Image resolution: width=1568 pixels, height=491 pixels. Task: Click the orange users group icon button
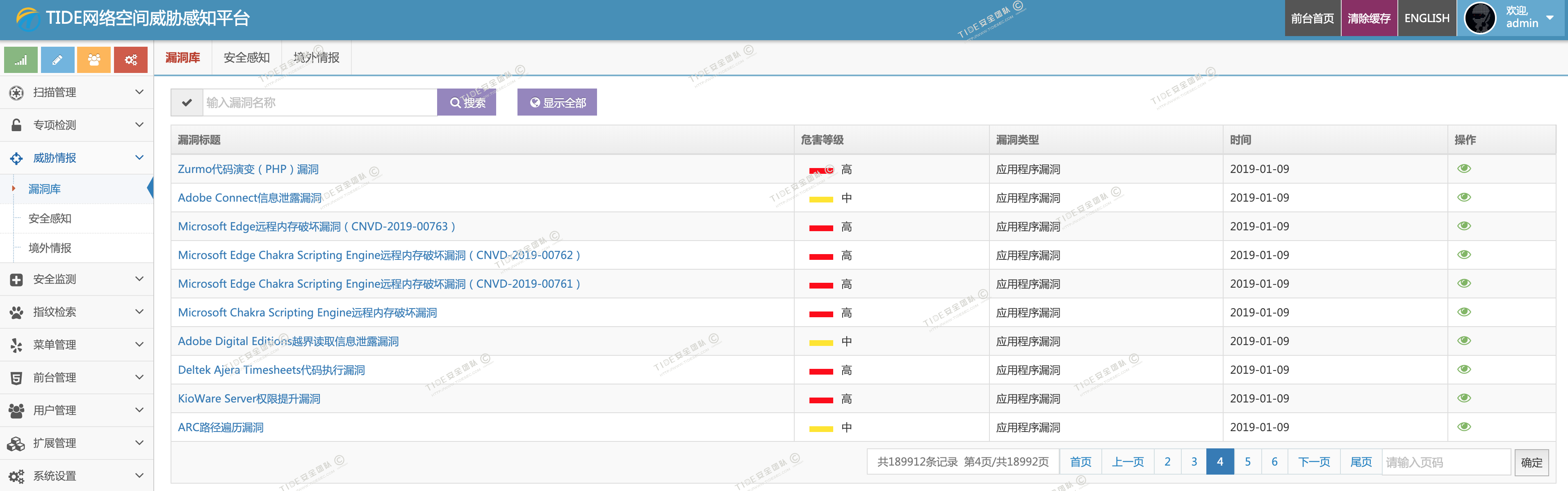tap(94, 59)
